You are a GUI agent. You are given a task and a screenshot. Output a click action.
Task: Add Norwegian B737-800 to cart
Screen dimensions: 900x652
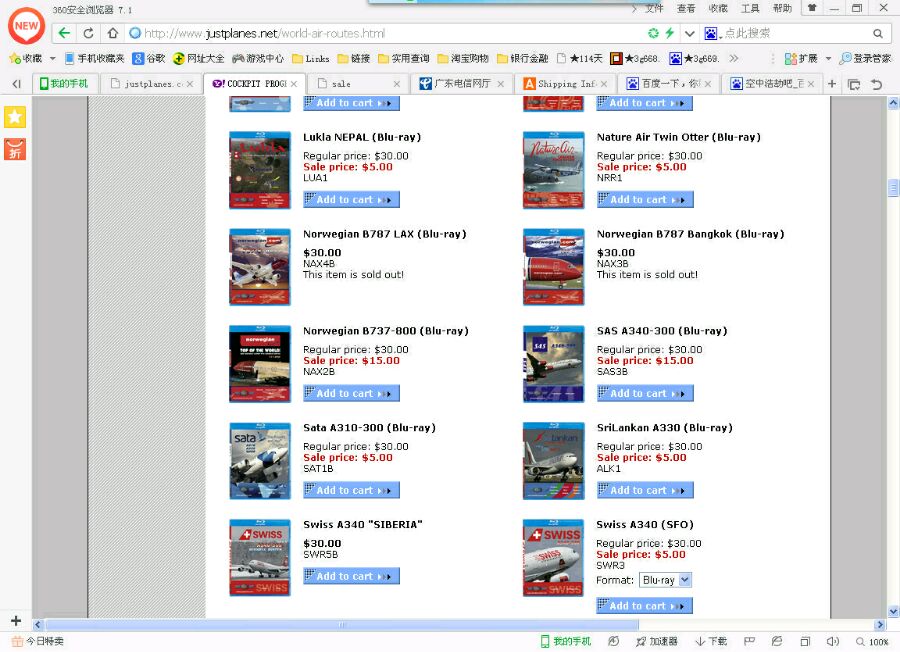coord(351,393)
